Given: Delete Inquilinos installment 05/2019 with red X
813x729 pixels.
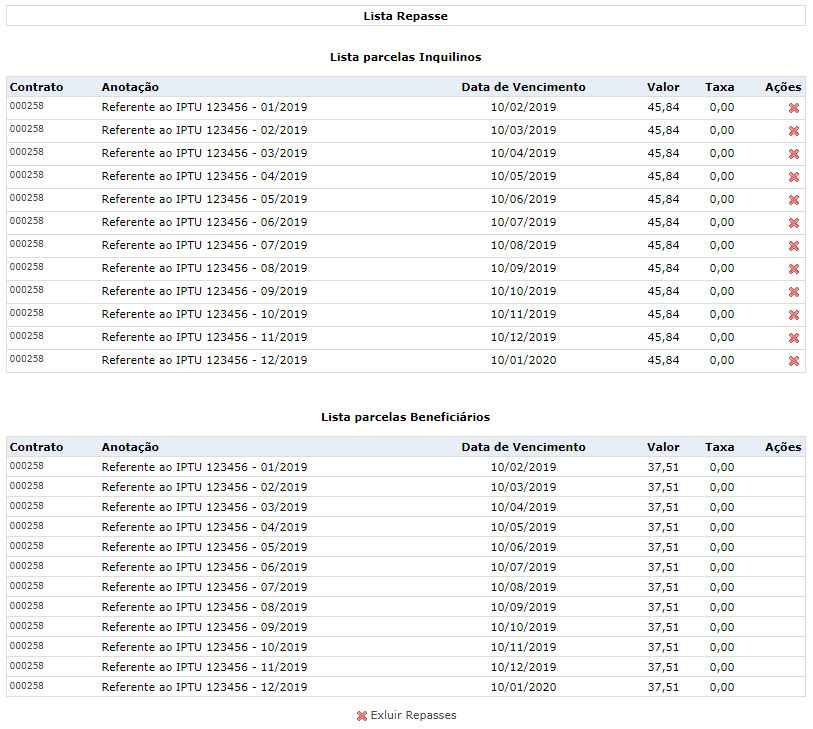Looking at the screenshot, I should [x=793, y=200].
